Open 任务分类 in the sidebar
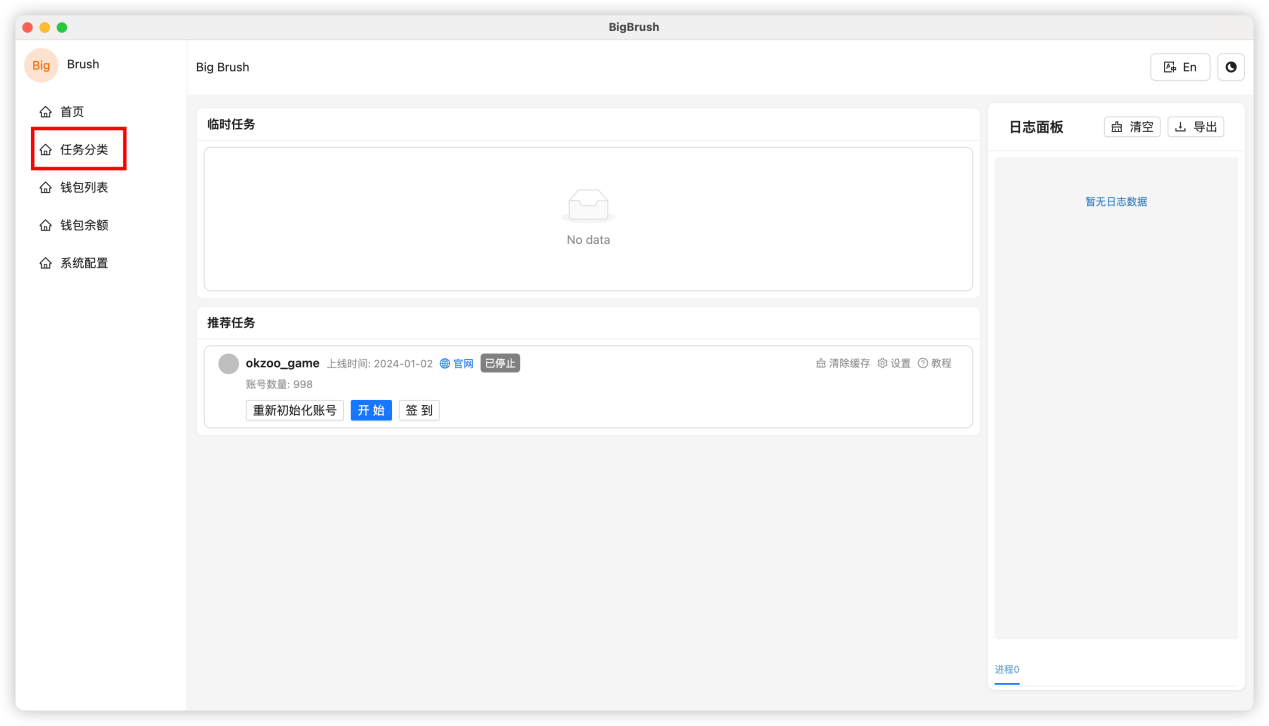Image resolution: width=1269 pixels, height=726 pixels. (x=83, y=150)
